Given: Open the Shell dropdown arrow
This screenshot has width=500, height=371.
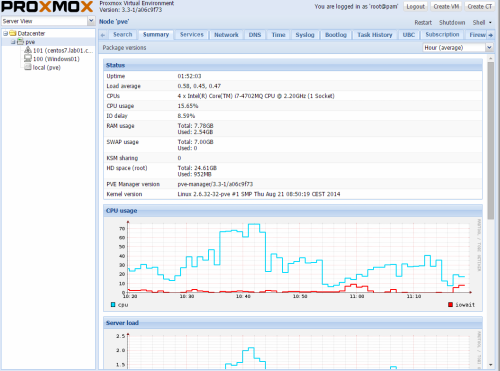Looking at the screenshot, I should tap(490, 23).
